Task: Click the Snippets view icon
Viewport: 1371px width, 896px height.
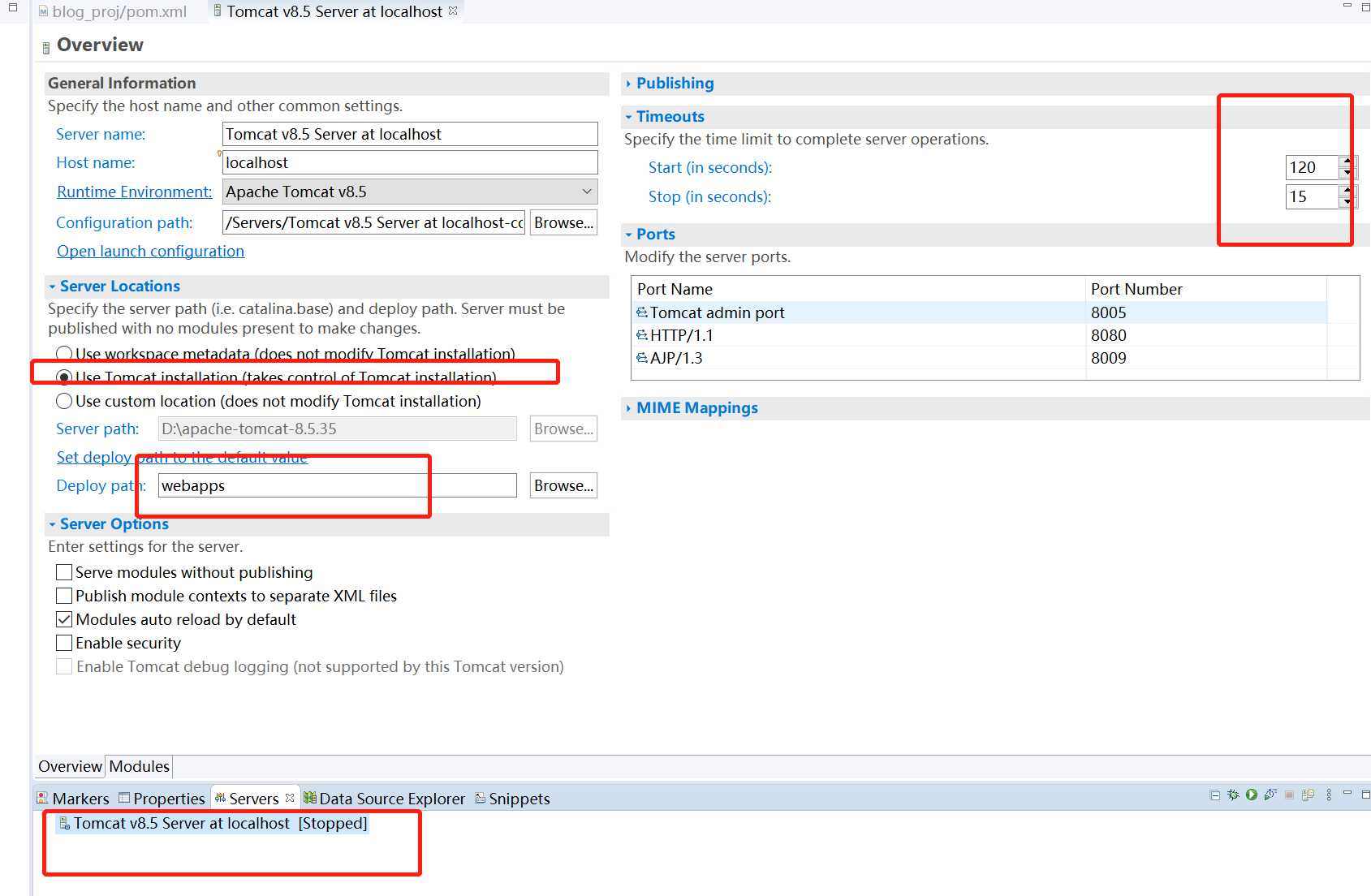Action: [x=481, y=798]
